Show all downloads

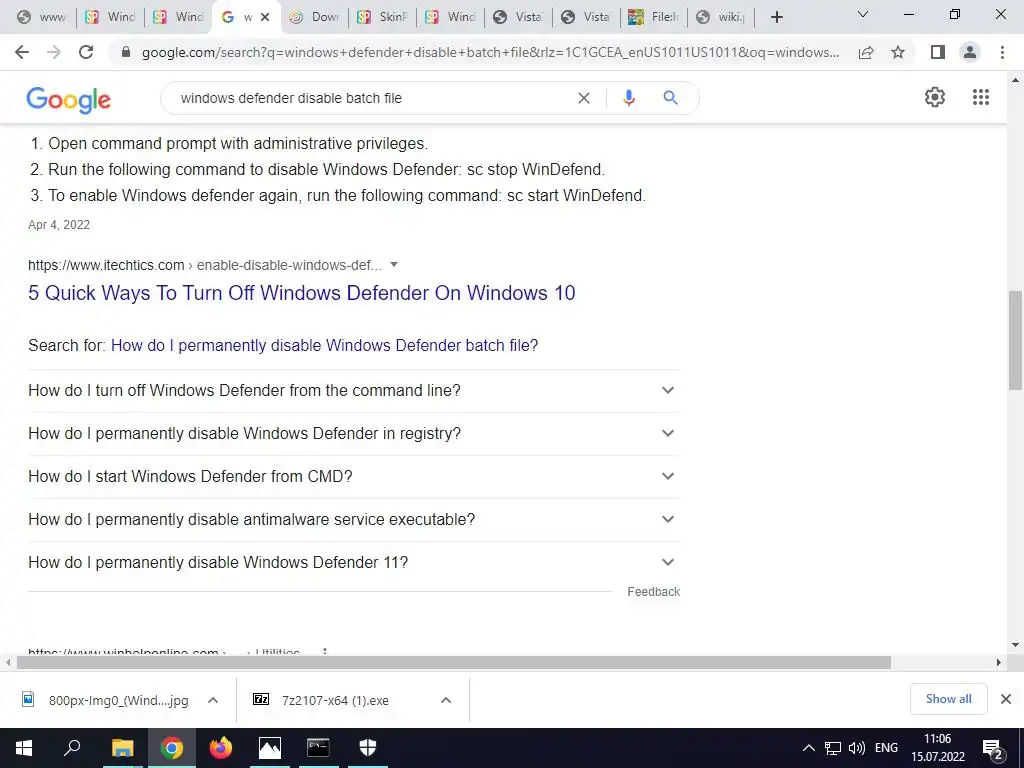click(948, 699)
